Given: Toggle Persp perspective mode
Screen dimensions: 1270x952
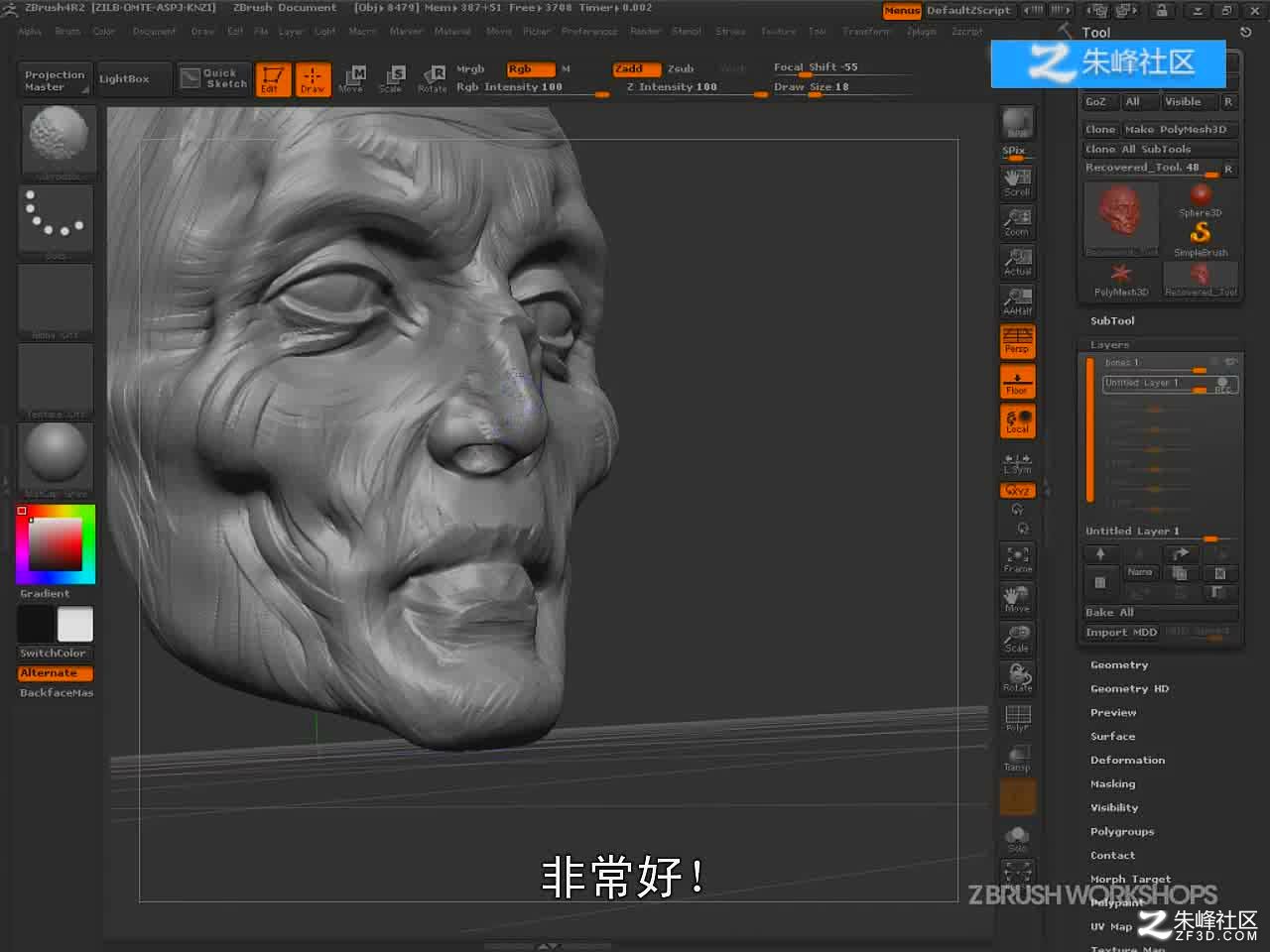Looking at the screenshot, I should coord(1017,340).
